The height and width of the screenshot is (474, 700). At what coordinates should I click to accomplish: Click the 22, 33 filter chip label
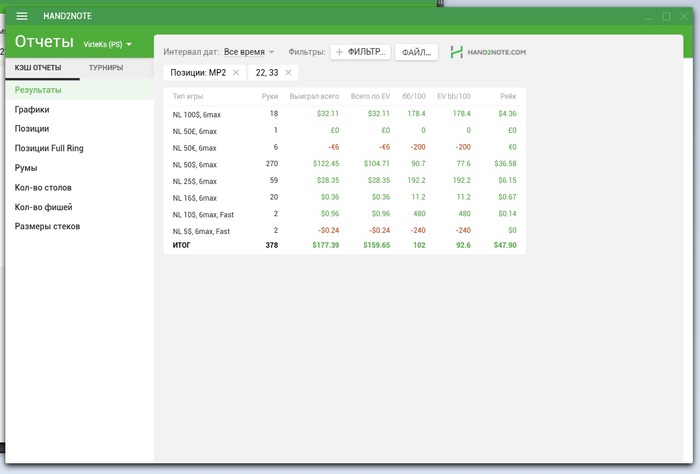coord(267,72)
